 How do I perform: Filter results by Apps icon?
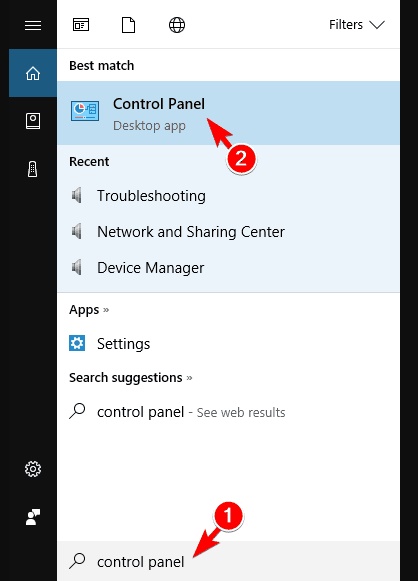coord(81,25)
